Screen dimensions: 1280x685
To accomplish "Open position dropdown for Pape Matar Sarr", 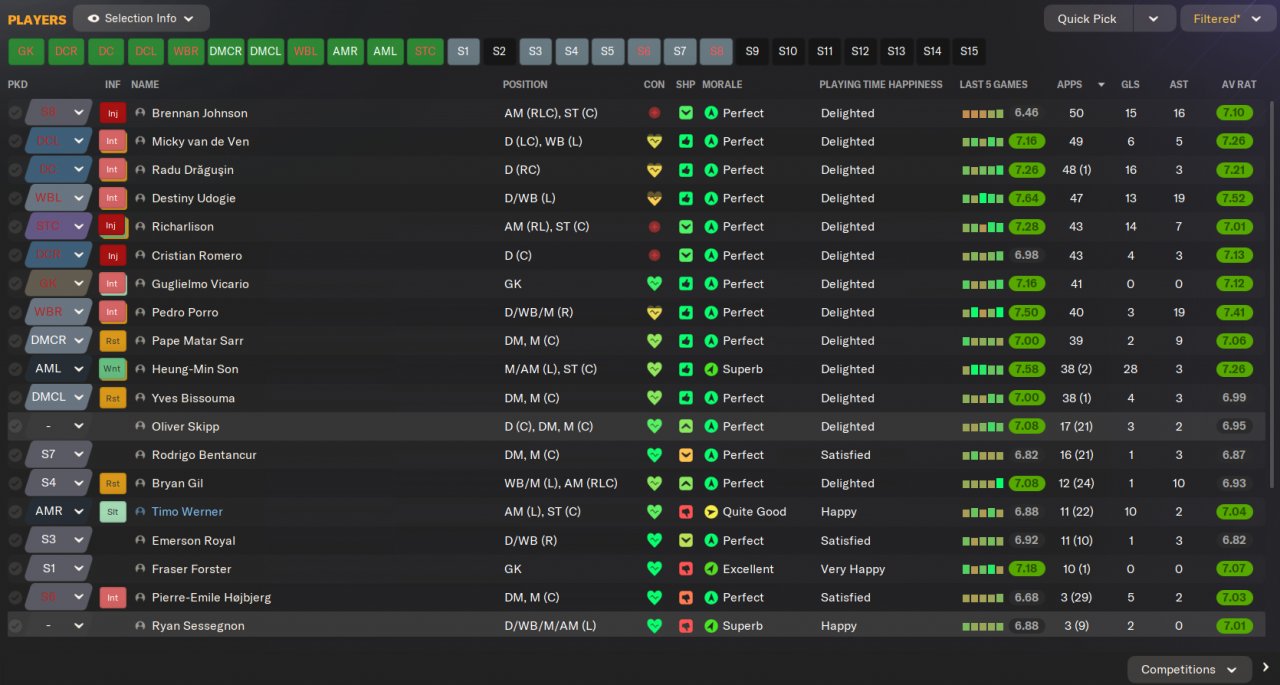I will pos(79,341).
